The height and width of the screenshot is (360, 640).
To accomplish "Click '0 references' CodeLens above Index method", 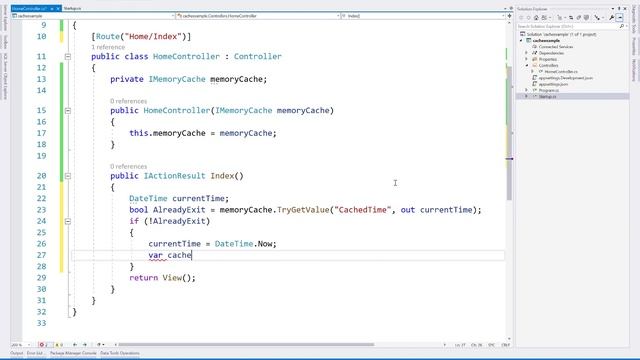I will point(129,166).
